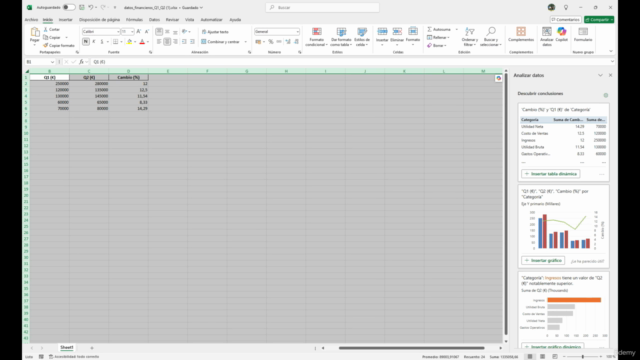Toggle top vertical alignment
640x360 pixels.
click(159, 31)
